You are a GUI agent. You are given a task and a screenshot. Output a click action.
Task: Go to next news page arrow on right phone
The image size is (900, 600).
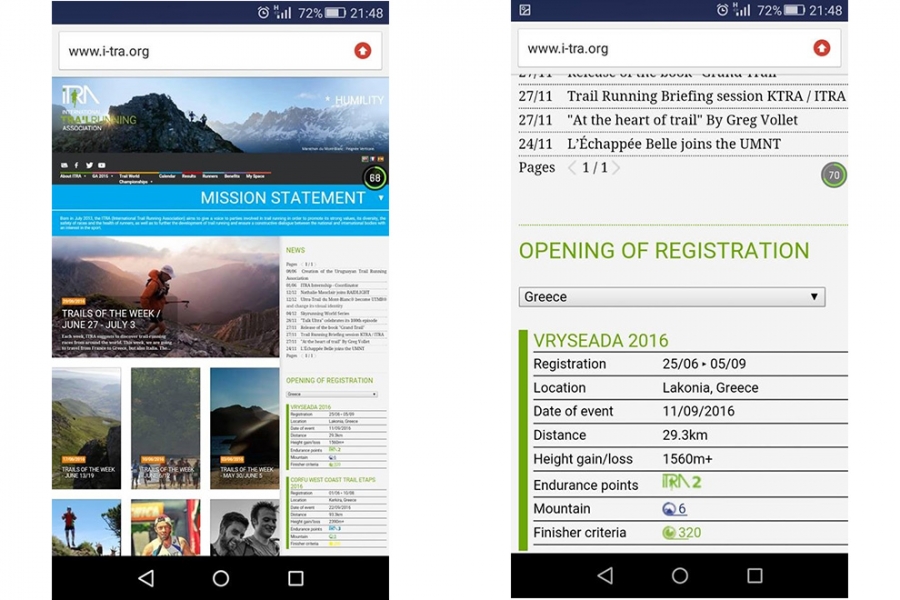click(x=616, y=168)
